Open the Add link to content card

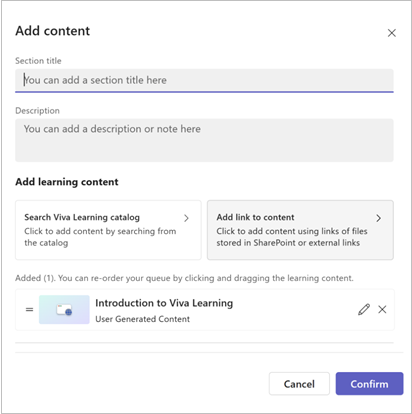pos(300,230)
